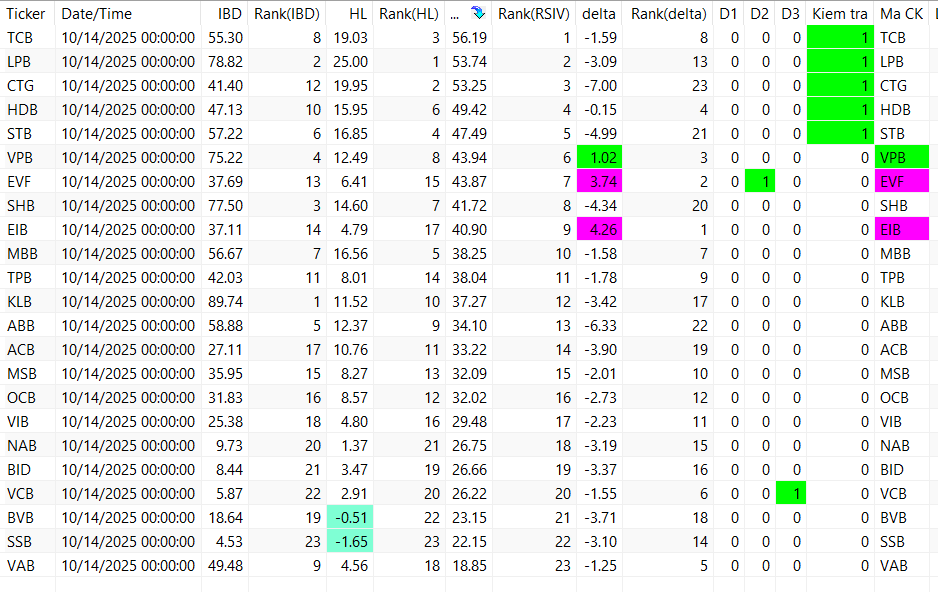The height and width of the screenshot is (592, 938).
Task: Click the IBD value 58.88 in ABB row
Action: coord(226,325)
